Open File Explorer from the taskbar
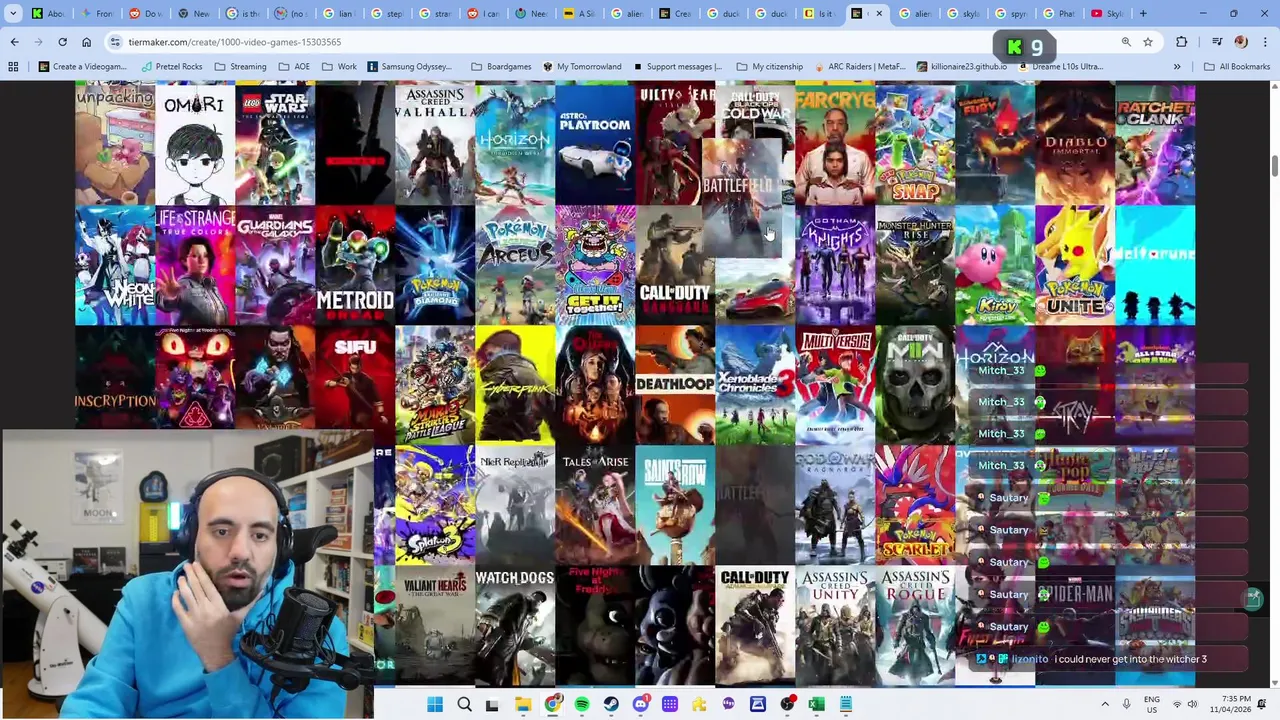This screenshot has height=720, width=1280. [x=523, y=705]
